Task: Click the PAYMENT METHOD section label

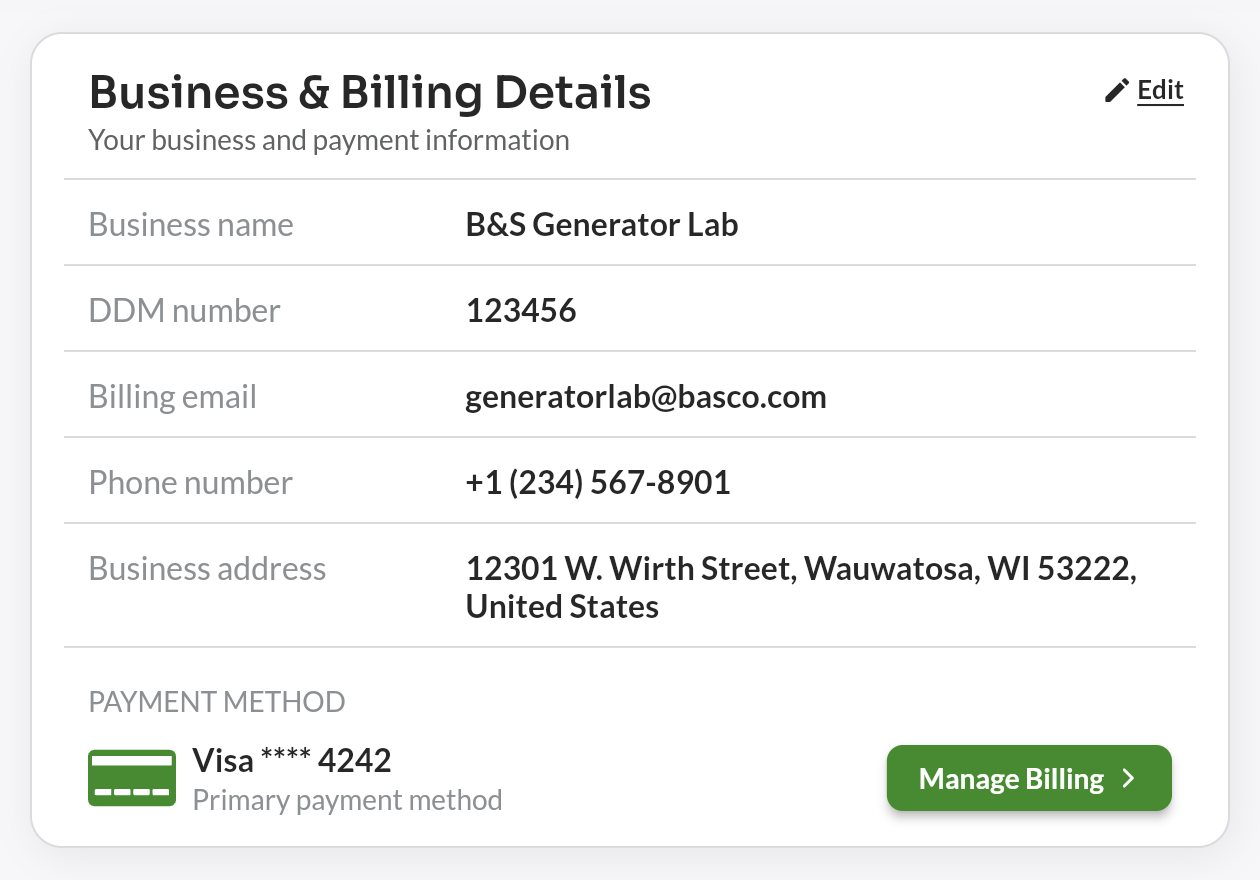Action: tap(217, 702)
